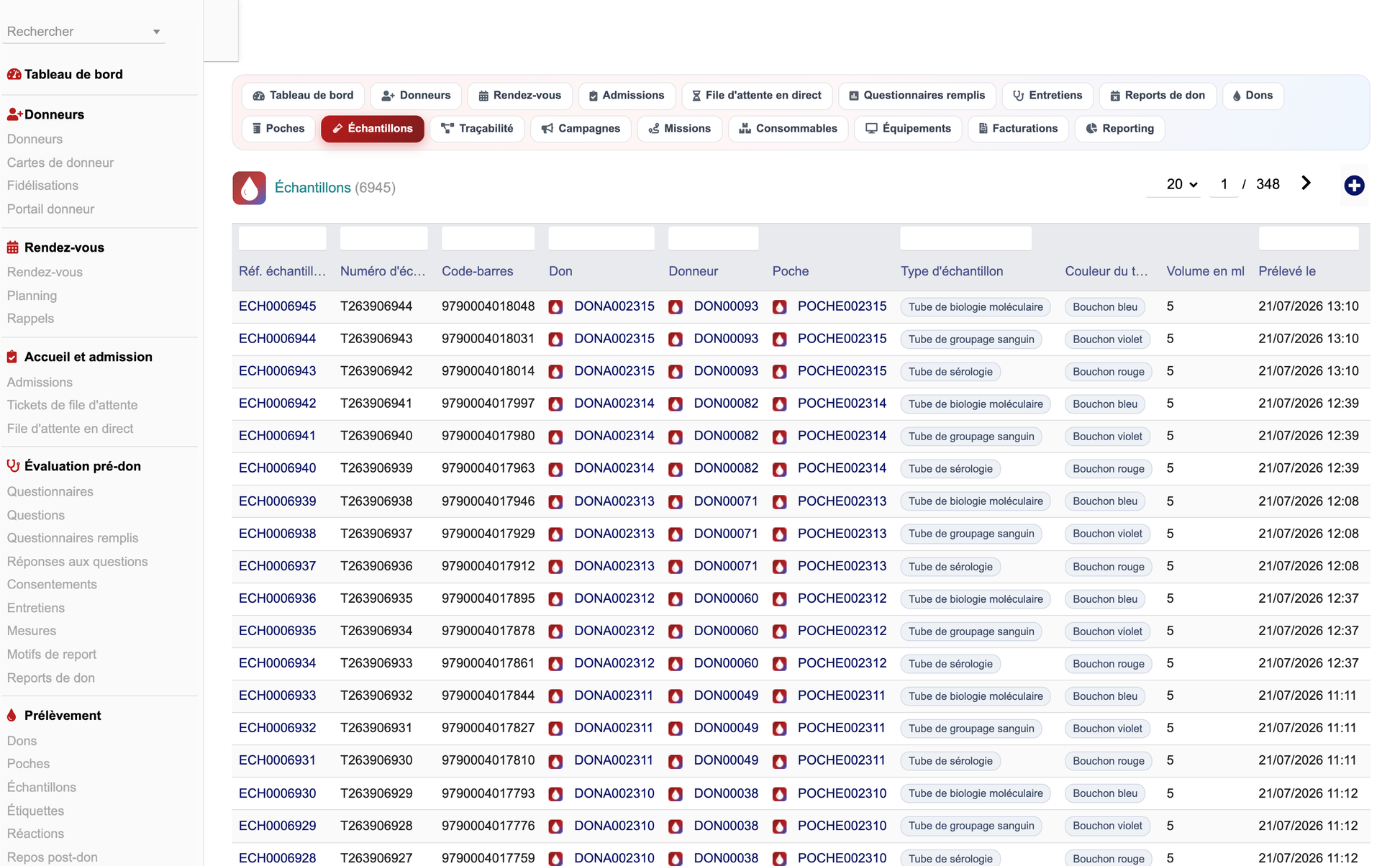Open the Rechercher search dropdown
This screenshot has height=866, width=1400.
click(83, 32)
